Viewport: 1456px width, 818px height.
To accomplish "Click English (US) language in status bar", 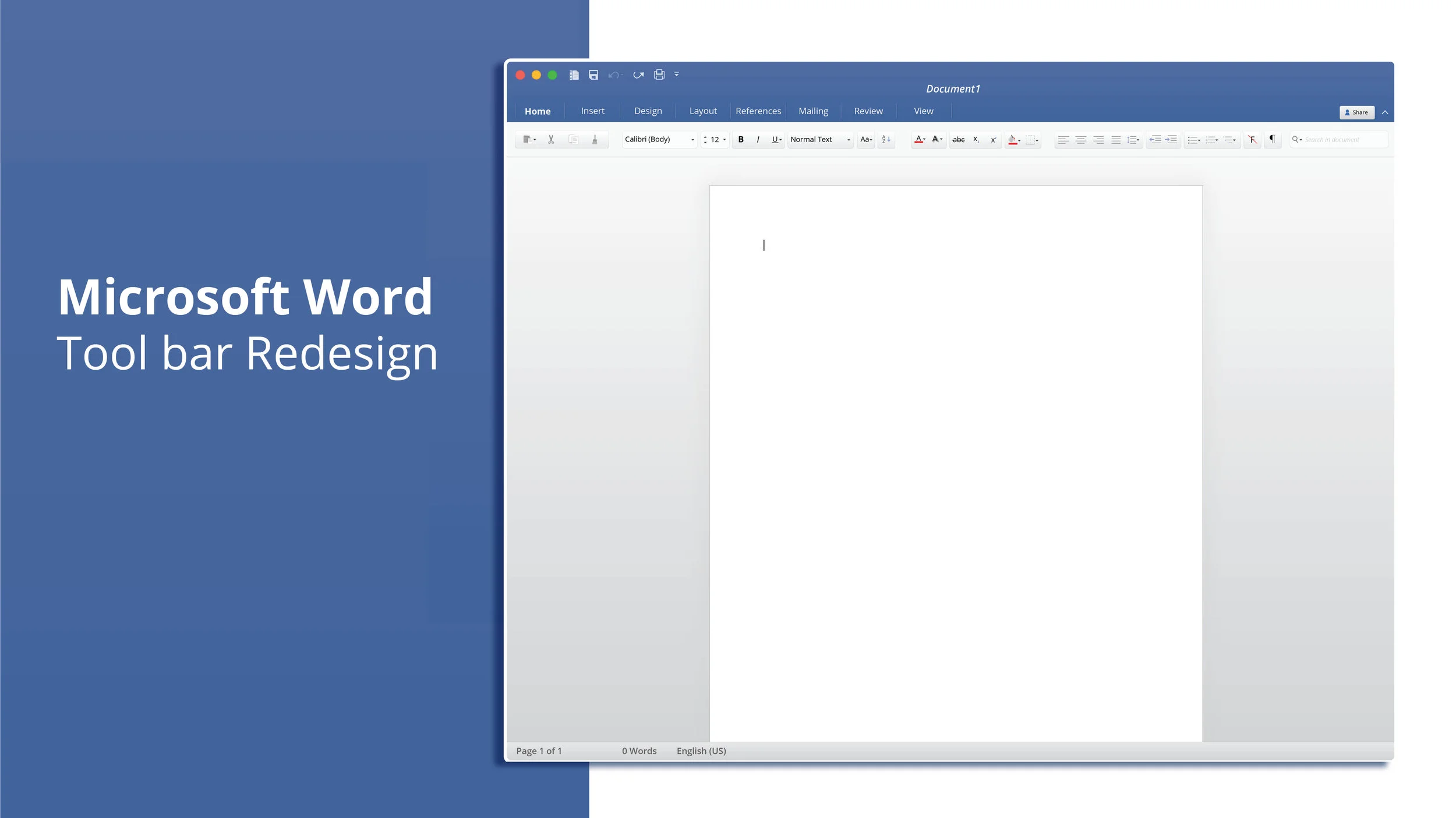I will point(701,751).
